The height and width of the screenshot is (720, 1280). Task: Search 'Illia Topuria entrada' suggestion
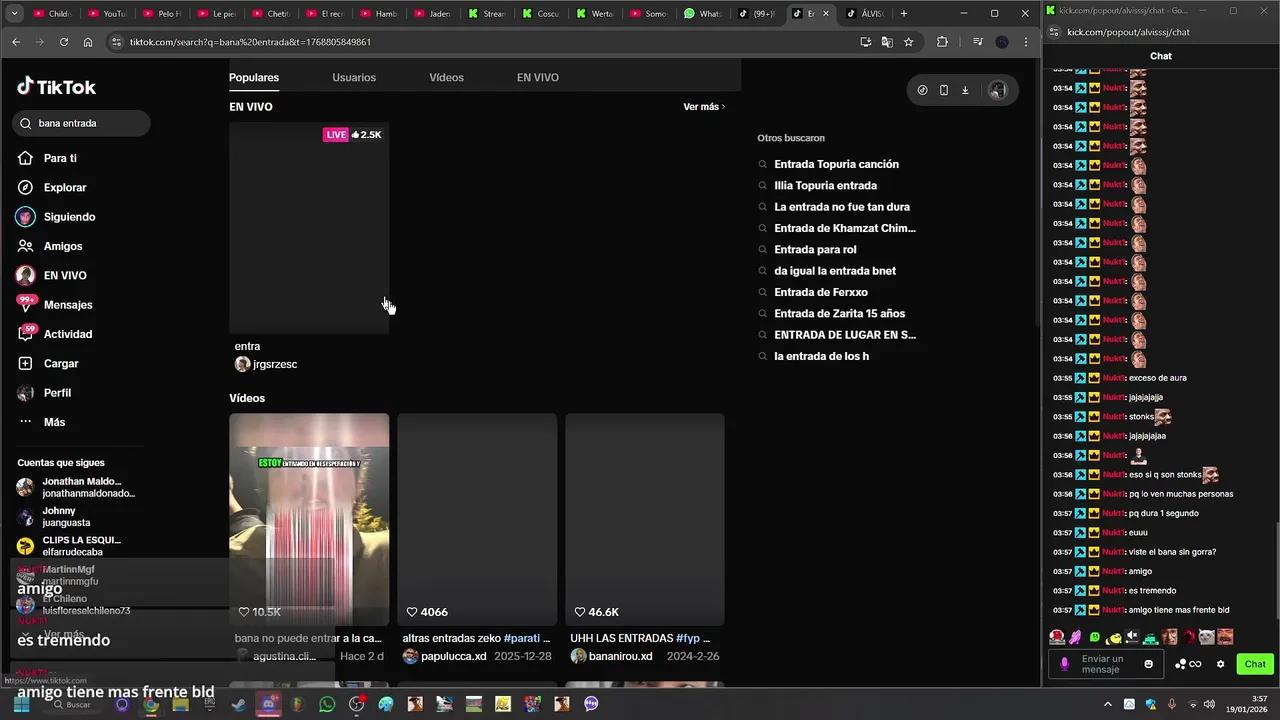(825, 185)
